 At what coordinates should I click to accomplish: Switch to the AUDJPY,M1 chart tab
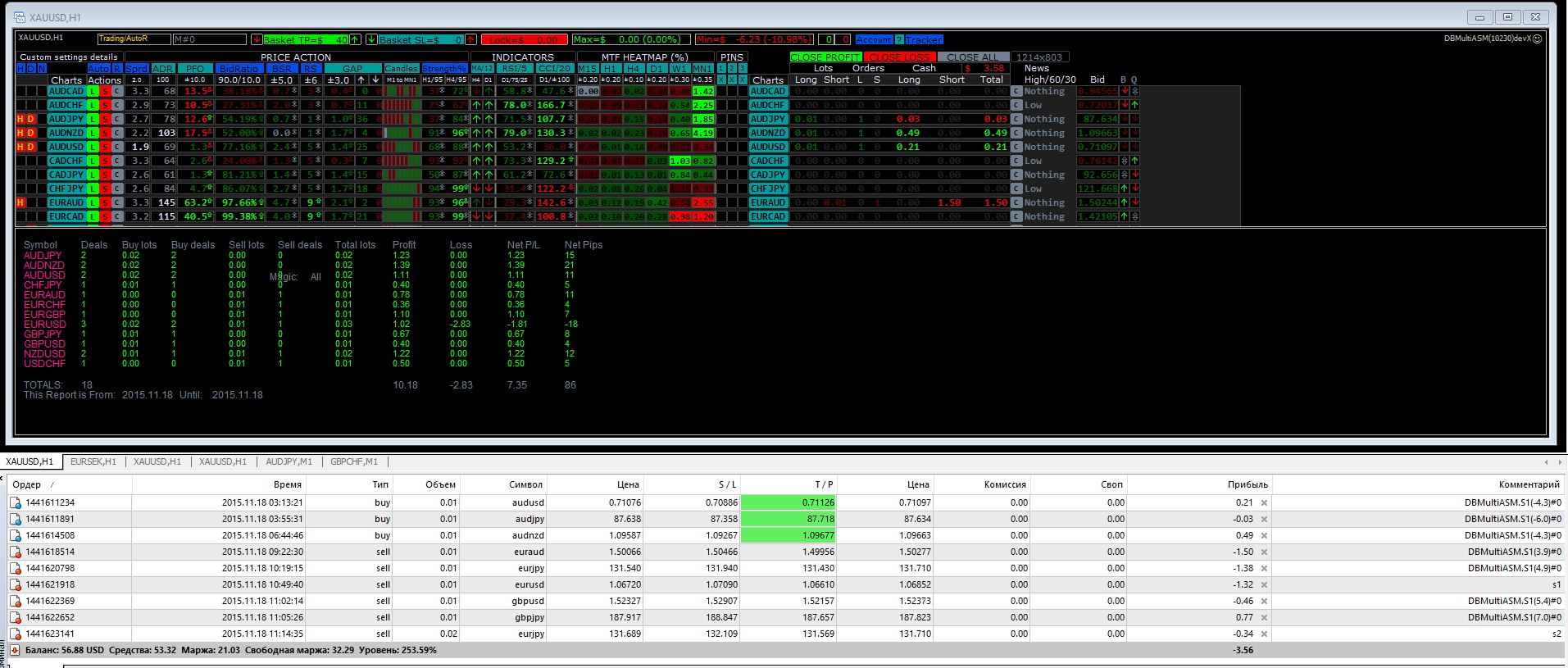289,461
